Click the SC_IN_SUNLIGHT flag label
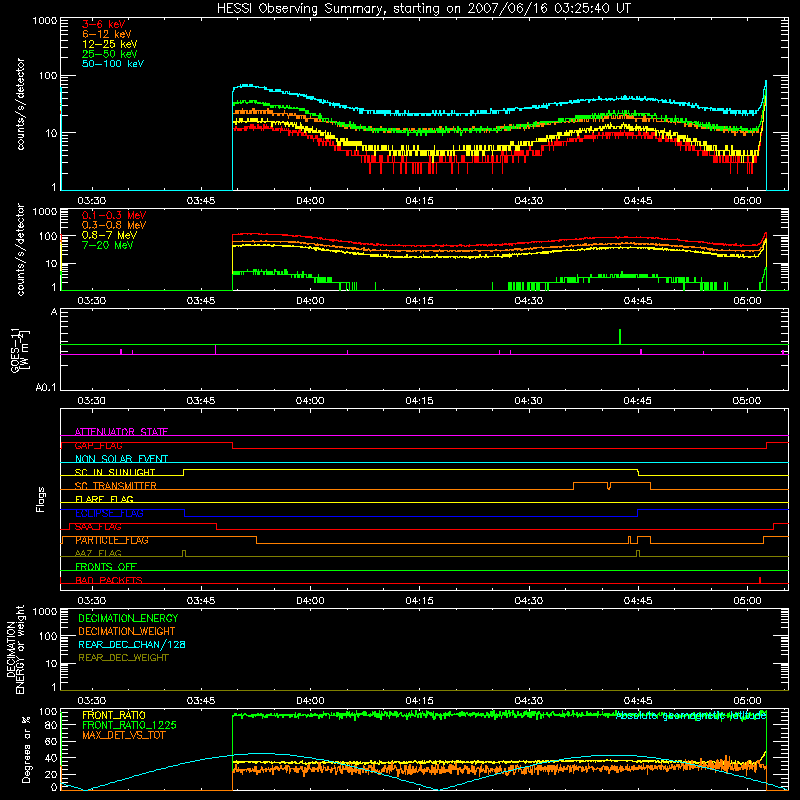Screen dimensions: 800x800 click(115, 472)
